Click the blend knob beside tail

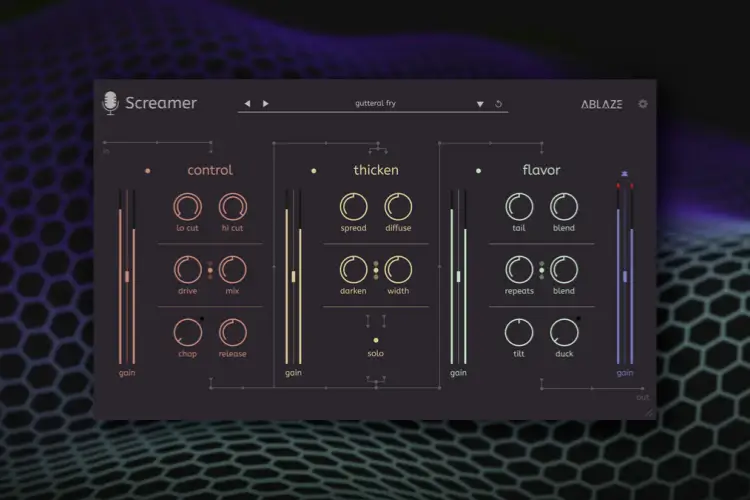(564, 207)
